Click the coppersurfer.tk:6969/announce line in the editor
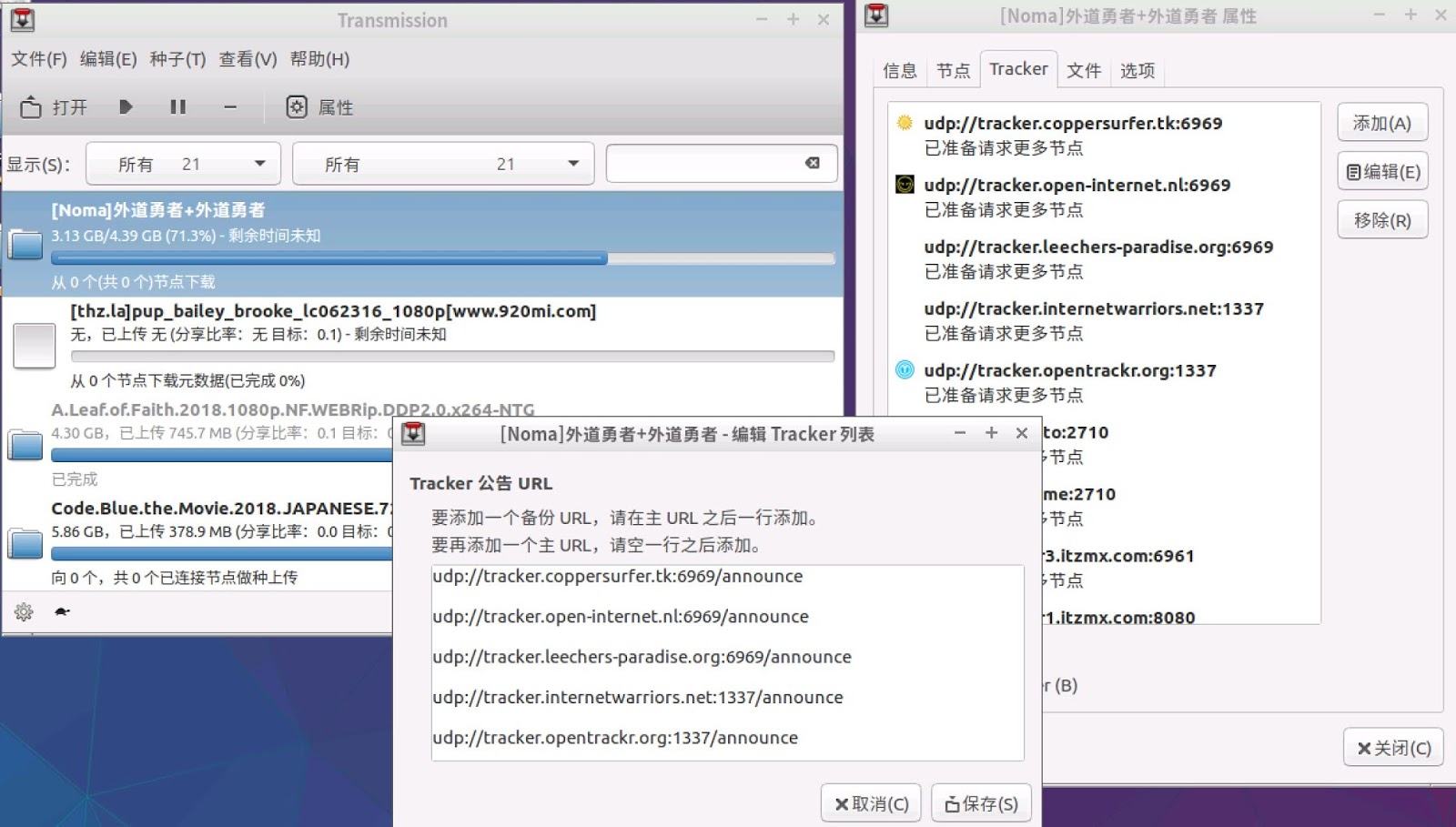This screenshot has width=1456, height=827. [x=618, y=576]
